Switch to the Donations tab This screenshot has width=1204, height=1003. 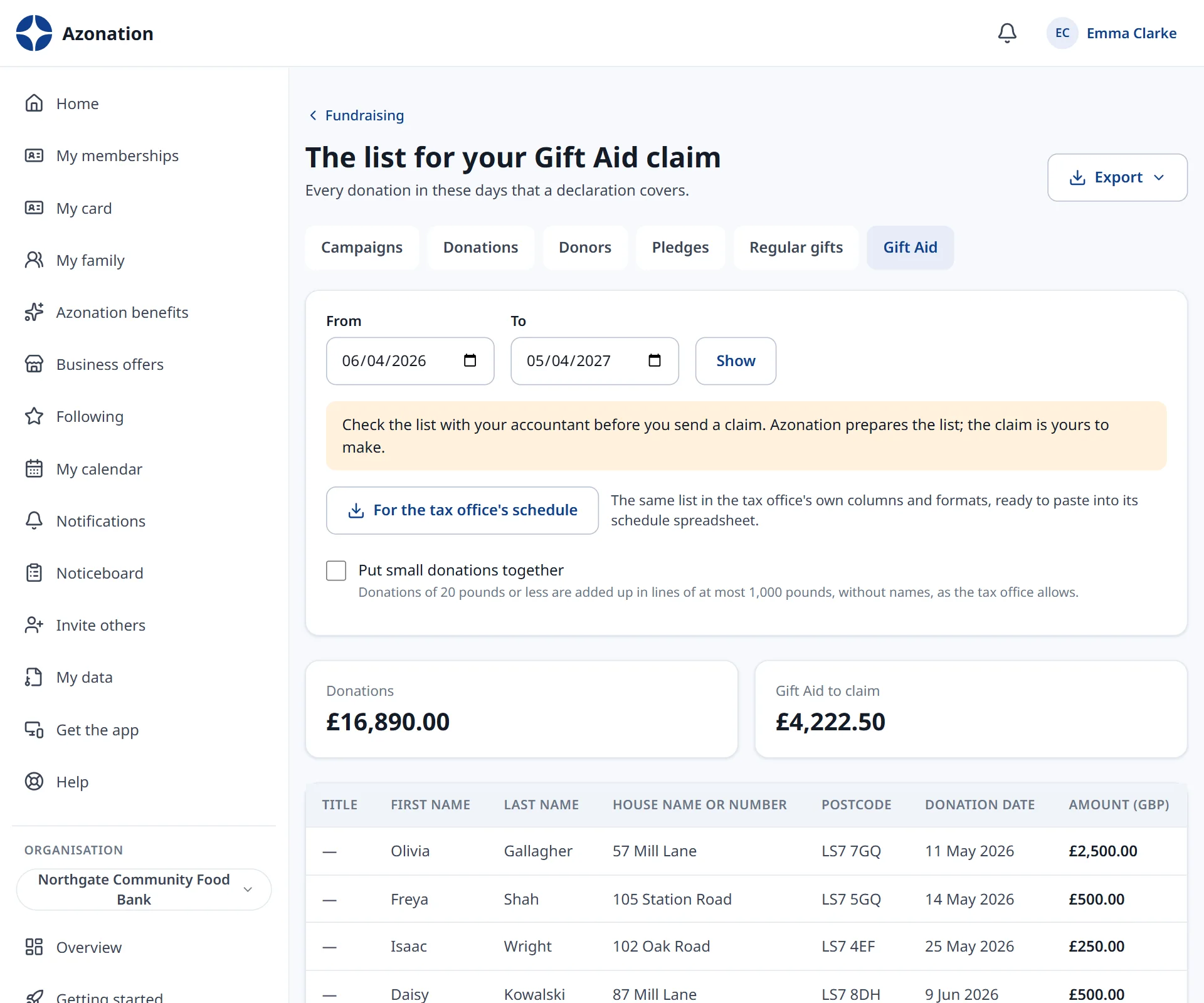(481, 248)
